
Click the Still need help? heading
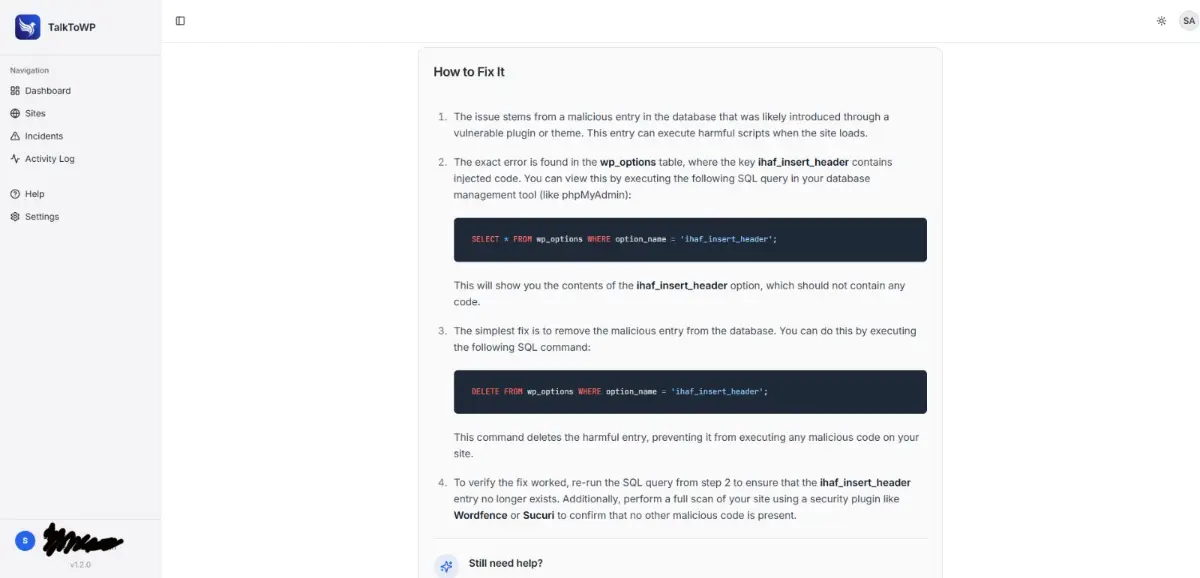point(506,563)
